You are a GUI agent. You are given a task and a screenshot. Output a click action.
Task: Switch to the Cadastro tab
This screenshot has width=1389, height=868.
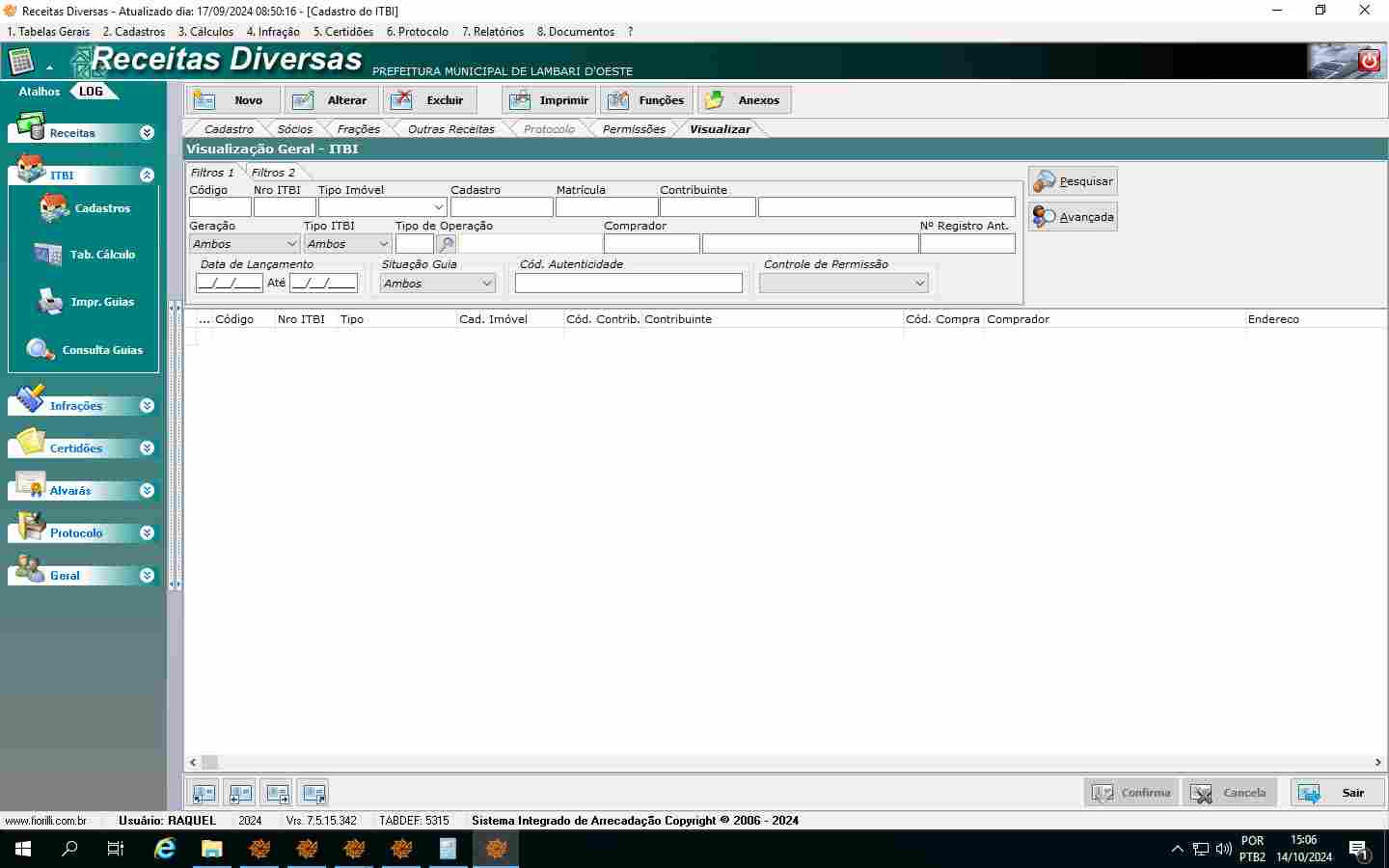point(229,129)
